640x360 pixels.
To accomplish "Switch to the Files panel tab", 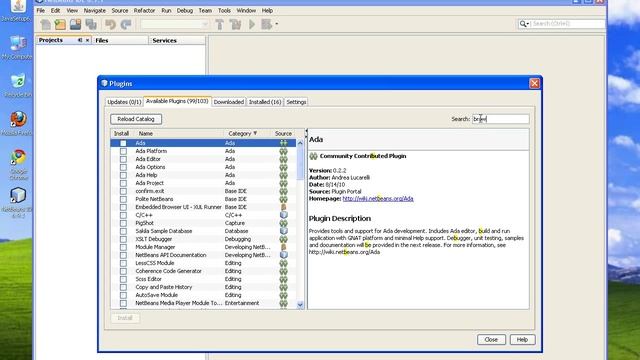I will pos(120,40).
